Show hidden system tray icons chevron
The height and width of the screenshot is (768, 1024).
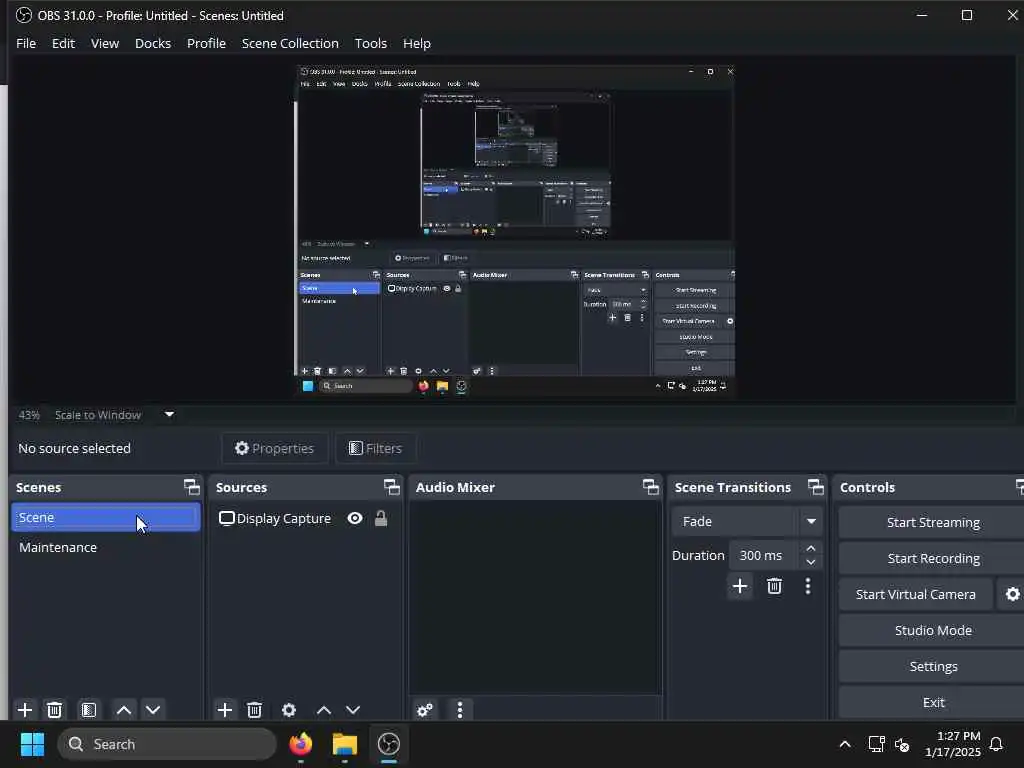pyautogui.click(x=844, y=744)
